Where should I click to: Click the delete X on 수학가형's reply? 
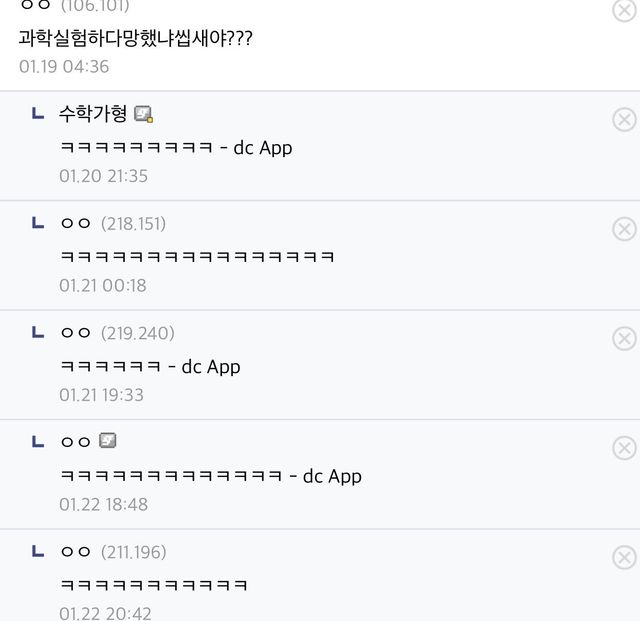(x=623, y=120)
